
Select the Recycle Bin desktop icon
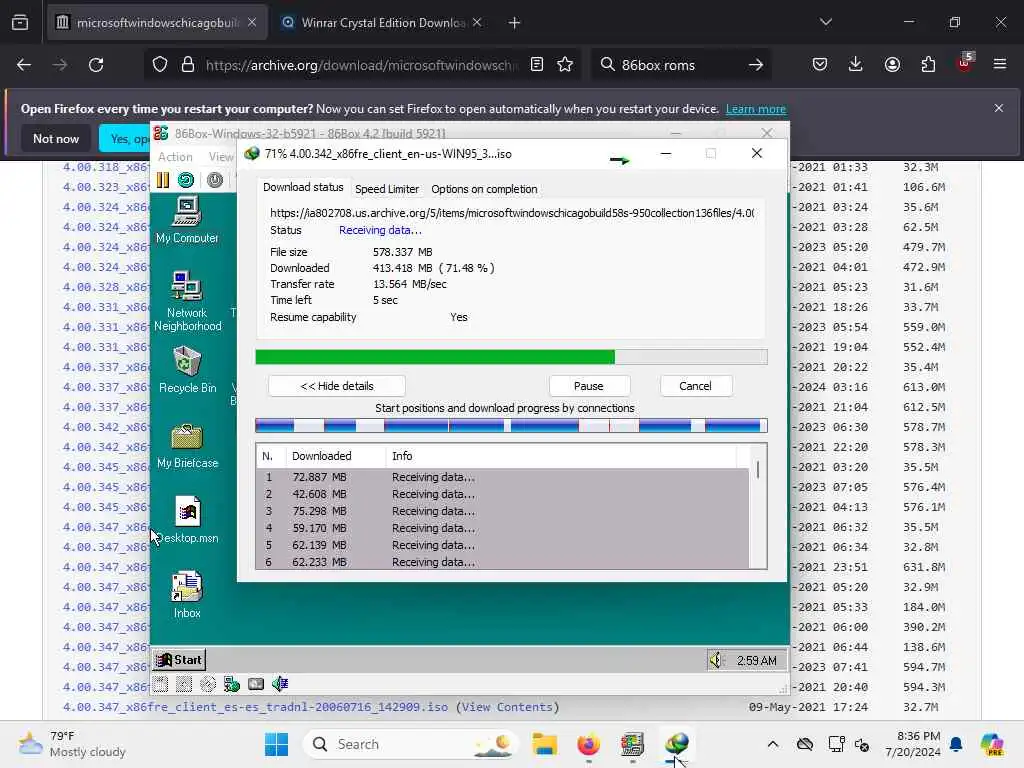(187, 370)
